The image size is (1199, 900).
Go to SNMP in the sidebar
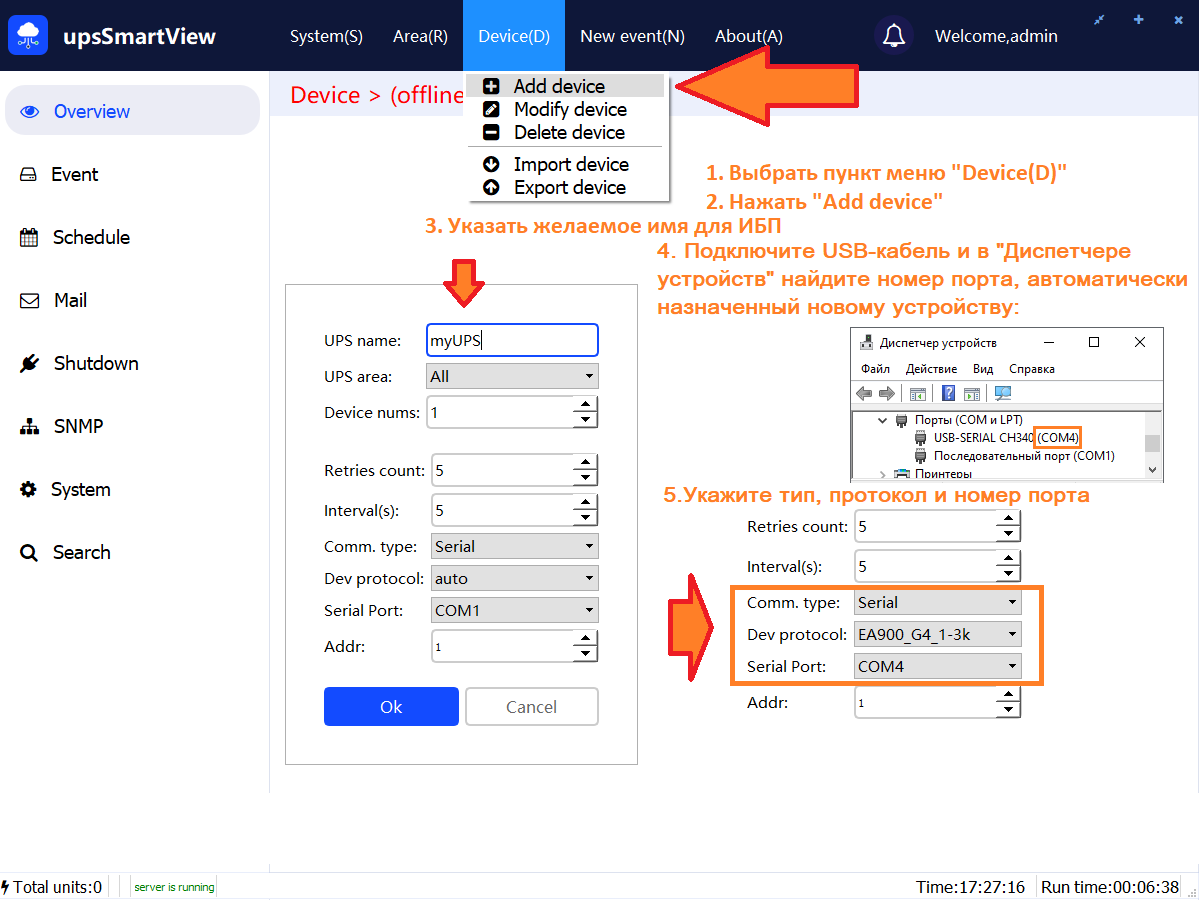(x=78, y=426)
